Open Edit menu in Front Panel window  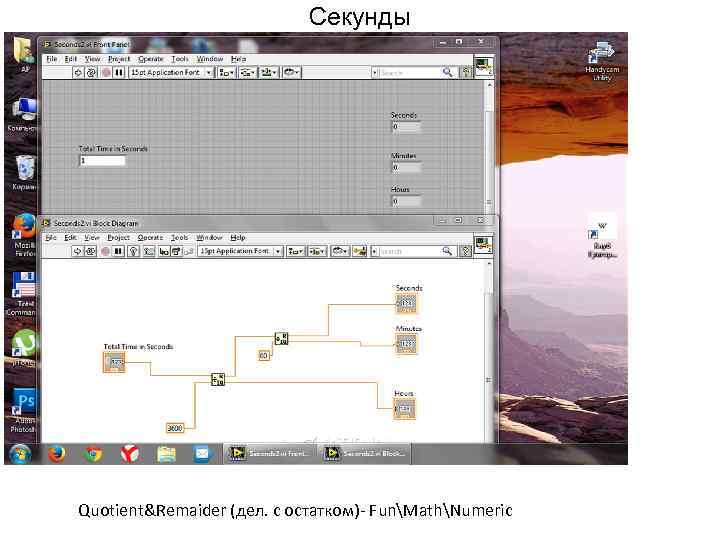(x=71, y=59)
